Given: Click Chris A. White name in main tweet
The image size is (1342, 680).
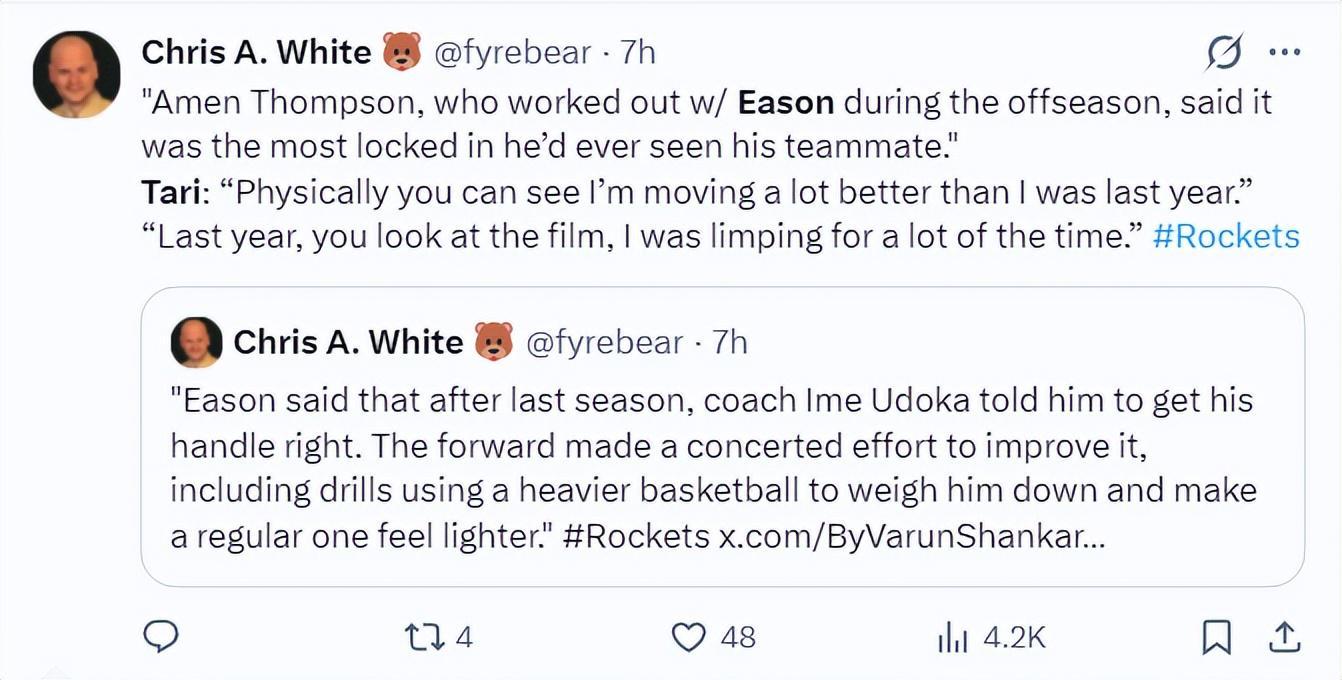Looking at the screenshot, I should click(256, 52).
